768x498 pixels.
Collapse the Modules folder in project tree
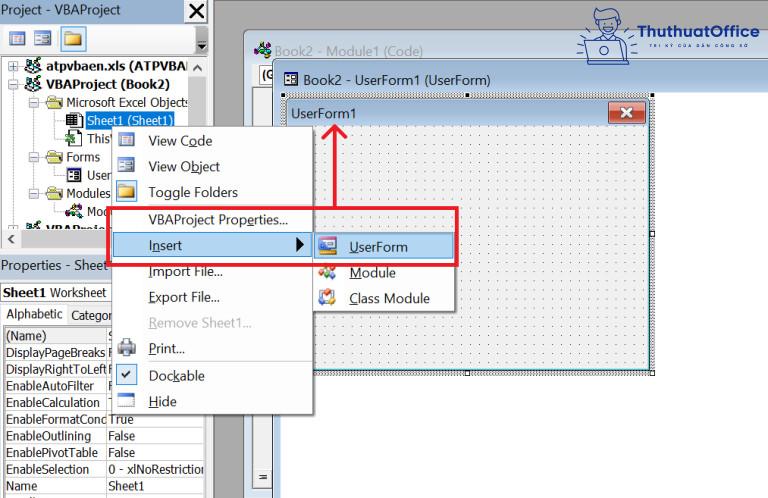33,193
